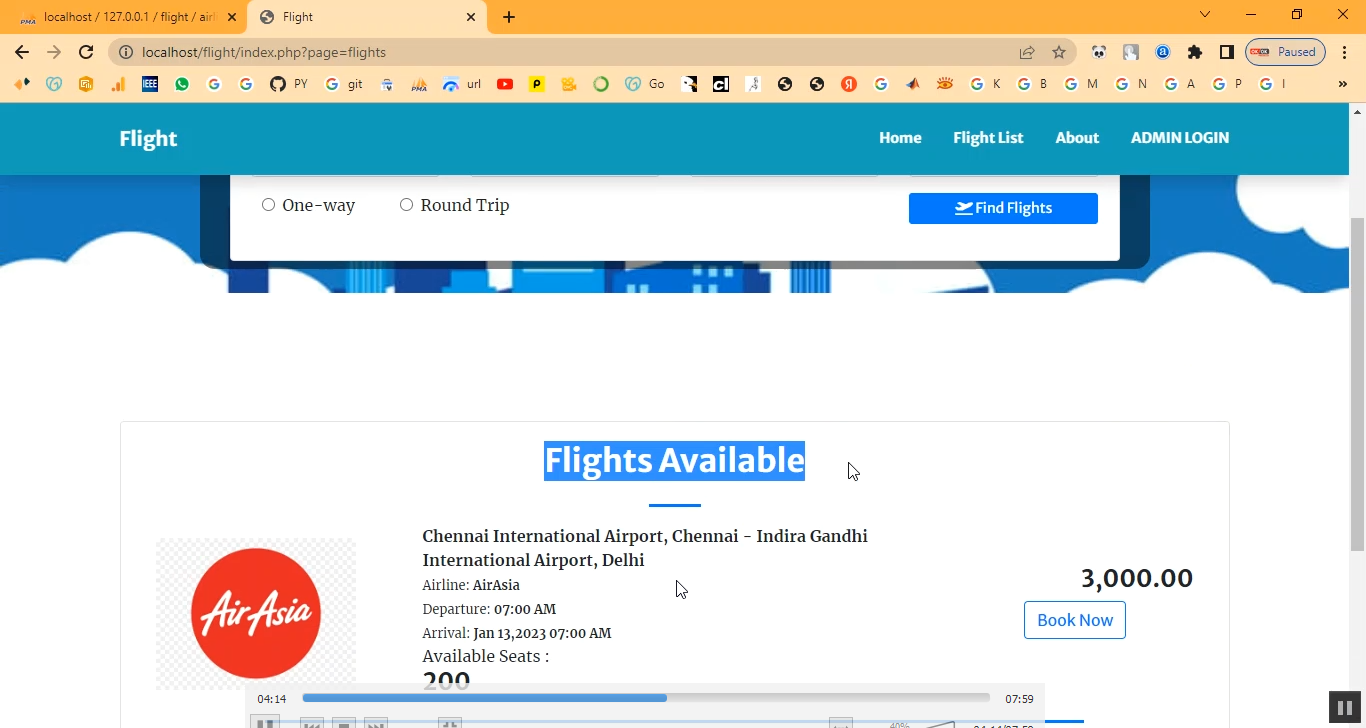
Task: Click the browser reload page icon
Action: coord(86,52)
